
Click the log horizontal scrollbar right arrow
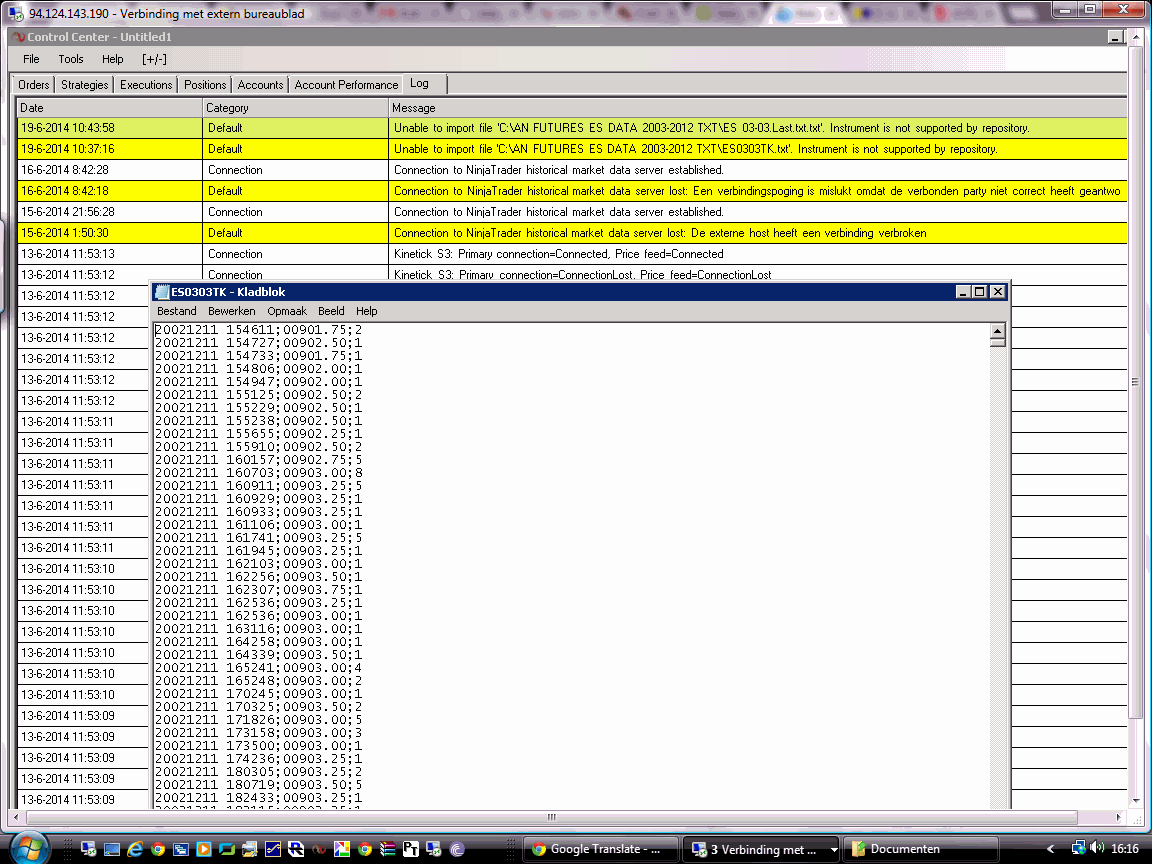pos(1118,817)
